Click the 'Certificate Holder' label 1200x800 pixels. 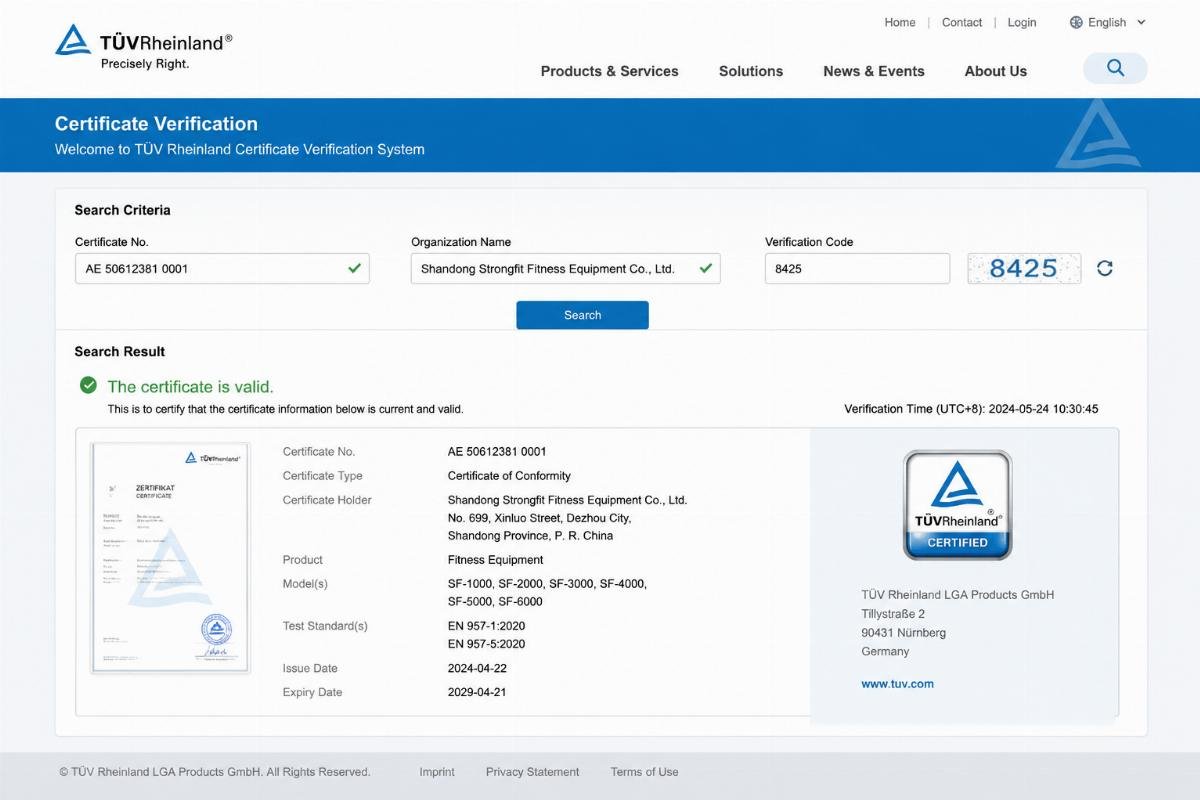[327, 500]
